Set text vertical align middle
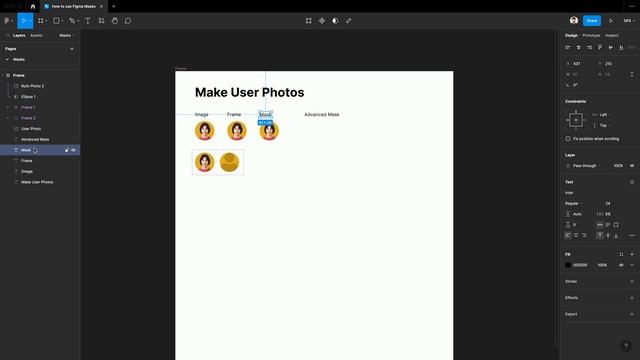 coord(608,236)
